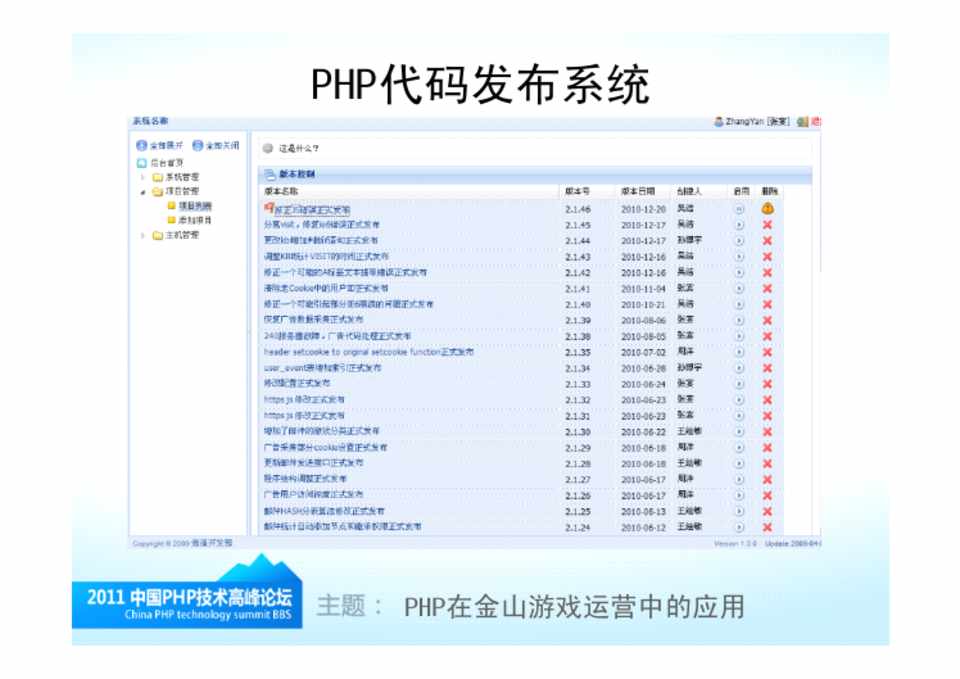The image size is (960, 679).
Task: Collapse the 项目管理 folder node
Action: (x=144, y=191)
